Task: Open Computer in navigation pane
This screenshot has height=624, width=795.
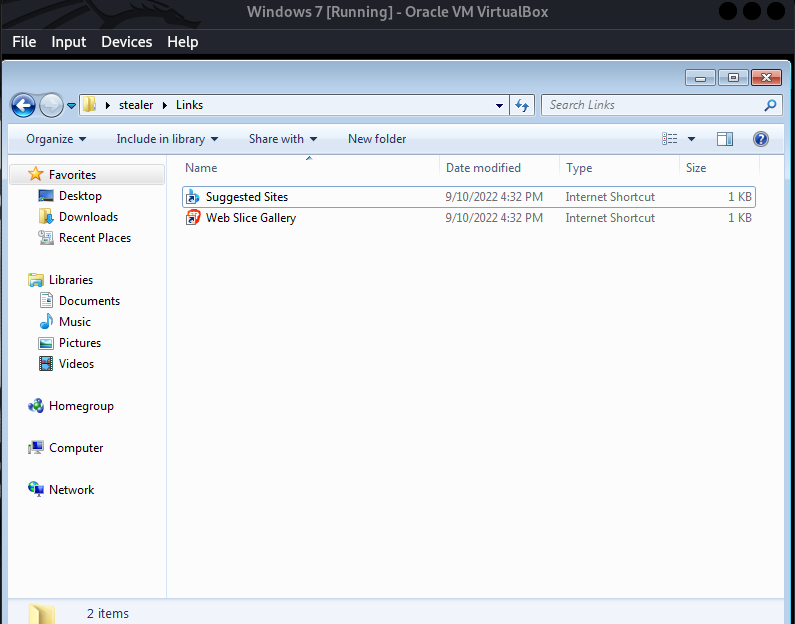Action: point(76,448)
